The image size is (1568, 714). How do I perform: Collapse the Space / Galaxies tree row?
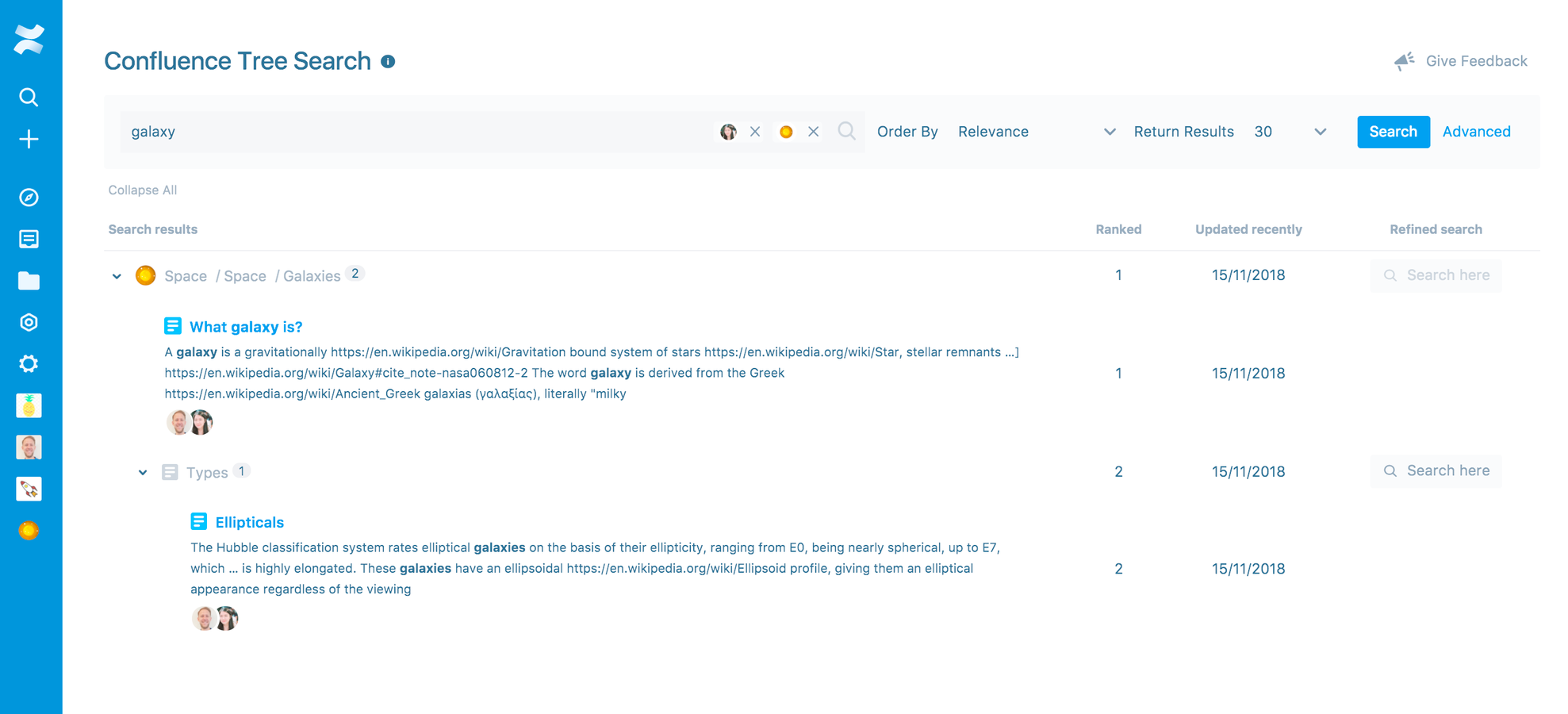[x=117, y=276]
